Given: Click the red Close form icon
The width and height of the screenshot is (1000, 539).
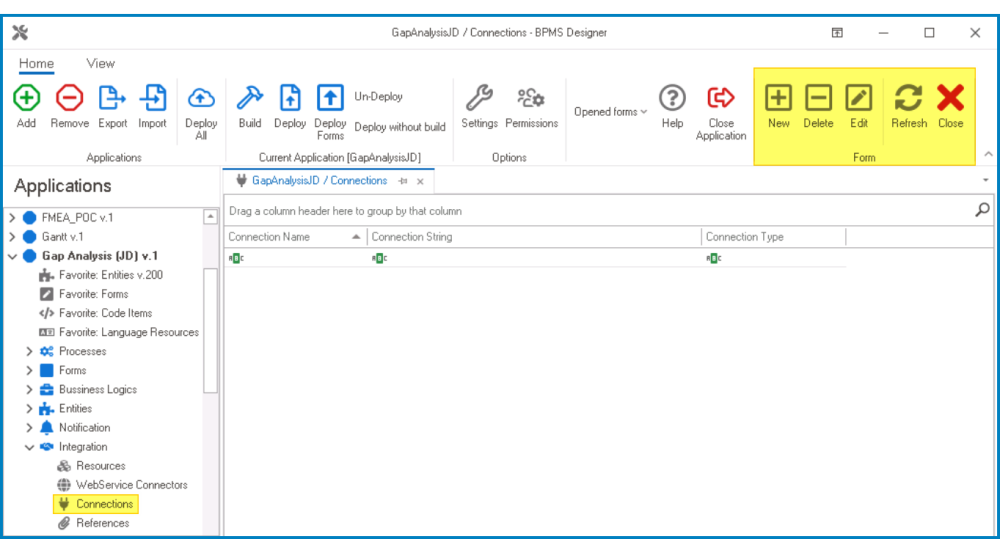Looking at the screenshot, I should [x=950, y=98].
